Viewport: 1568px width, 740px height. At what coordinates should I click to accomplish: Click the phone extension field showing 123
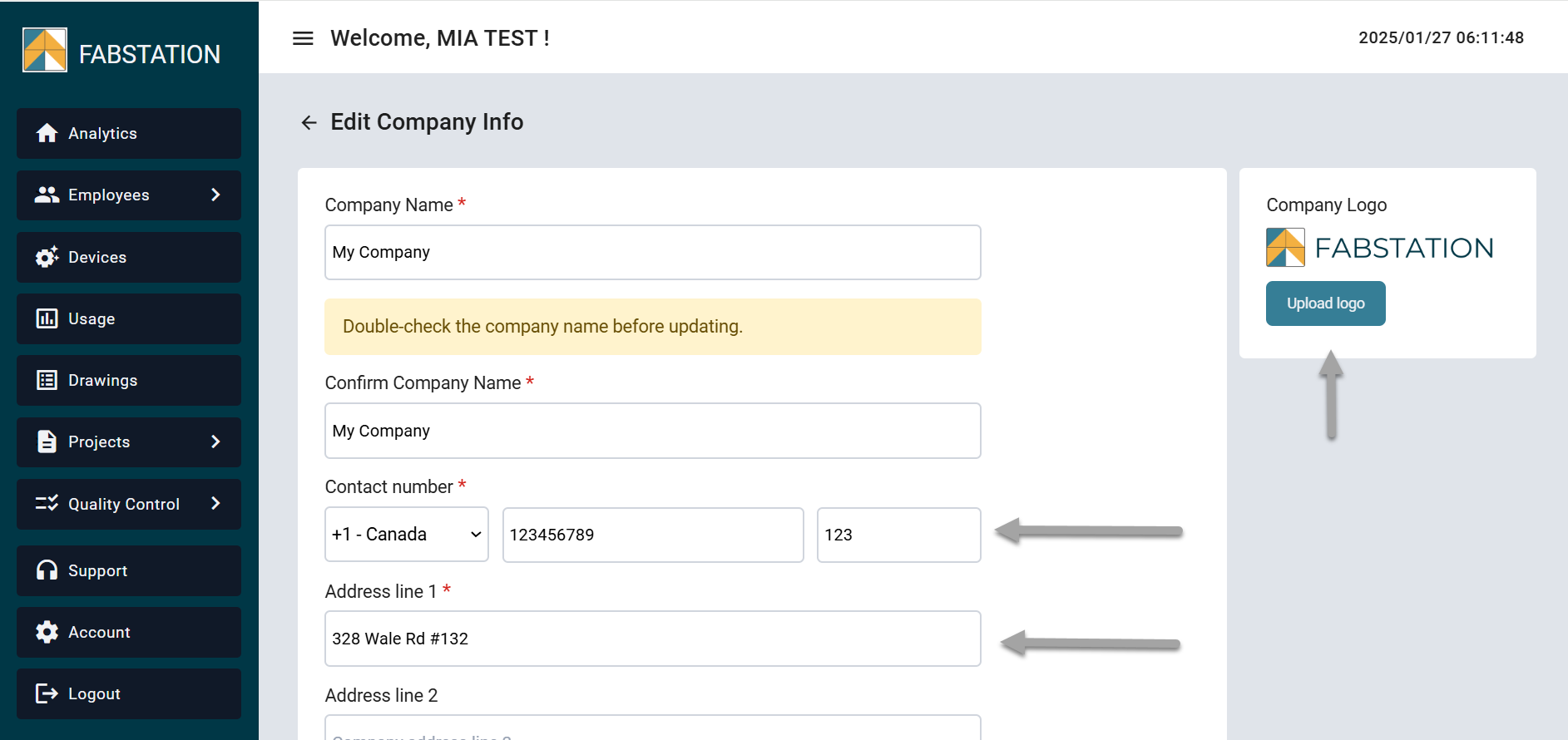click(898, 535)
